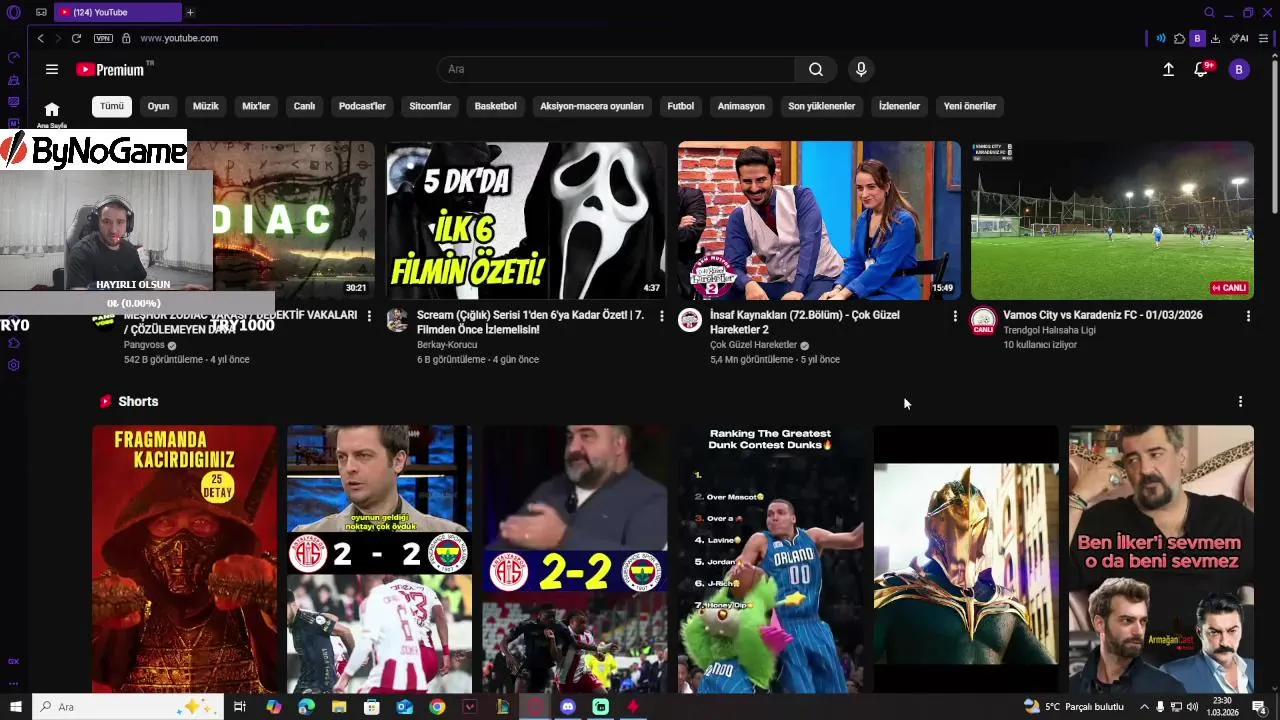Open more options for Vamos City video

1247,316
